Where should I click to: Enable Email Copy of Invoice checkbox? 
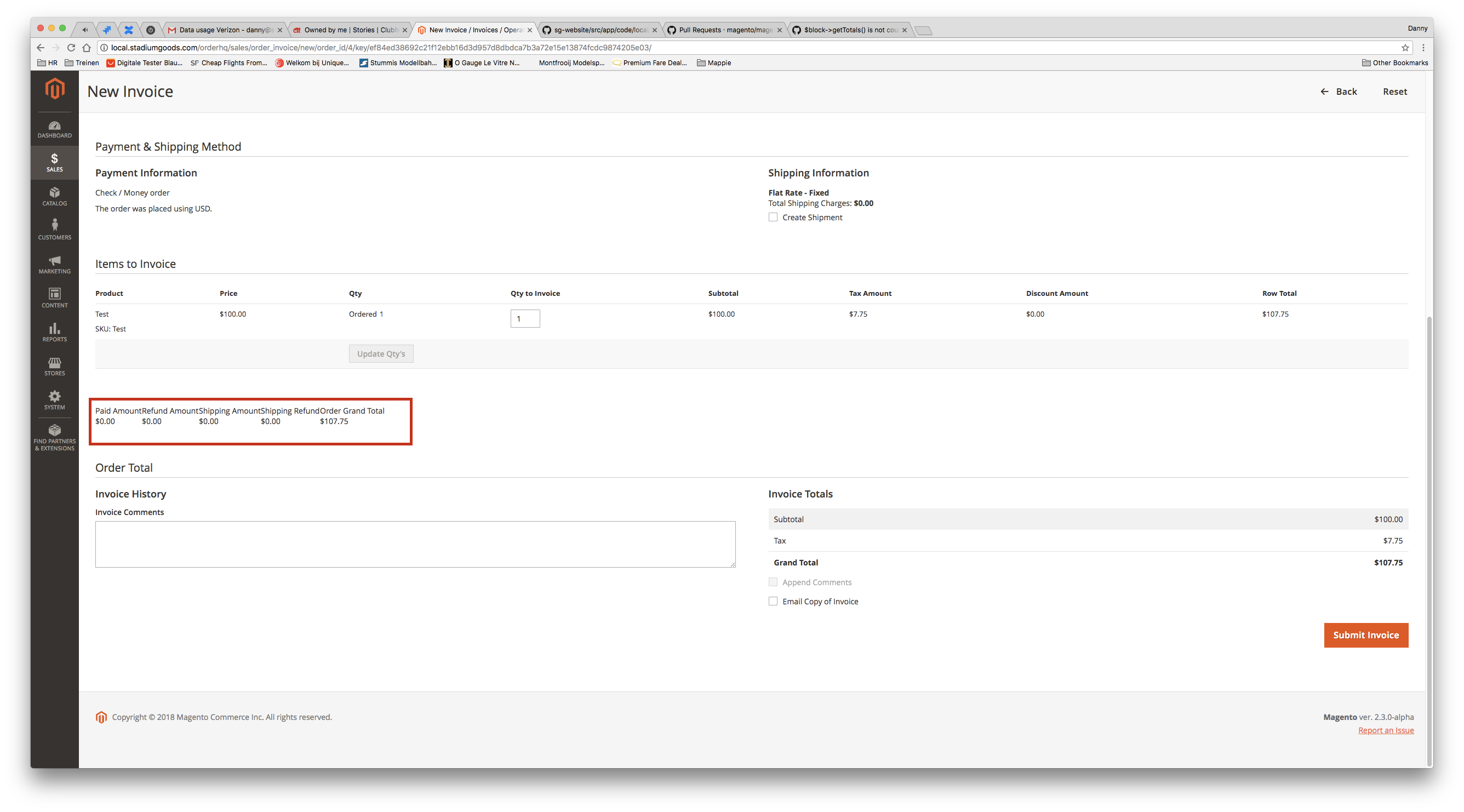point(773,601)
